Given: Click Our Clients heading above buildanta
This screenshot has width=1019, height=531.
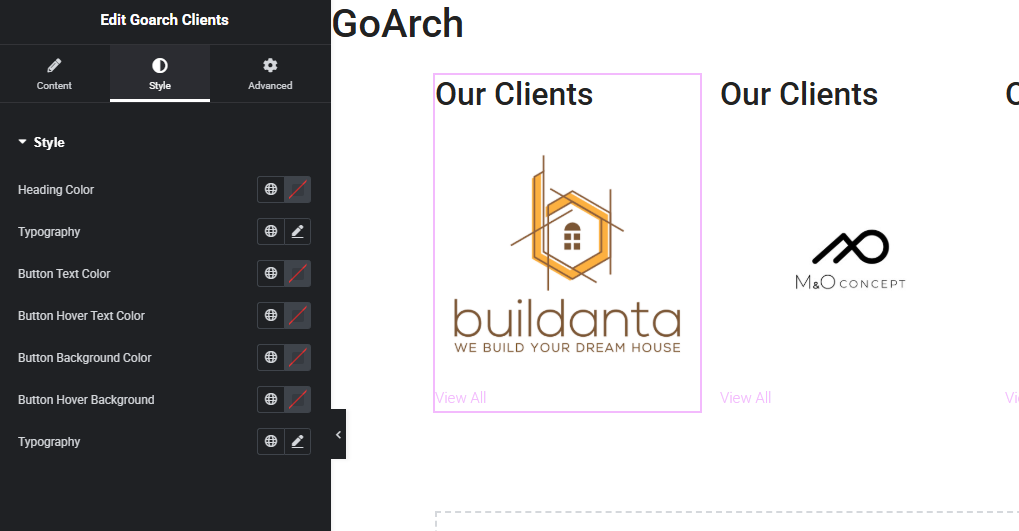Looking at the screenshot, I should pos(514,94).
